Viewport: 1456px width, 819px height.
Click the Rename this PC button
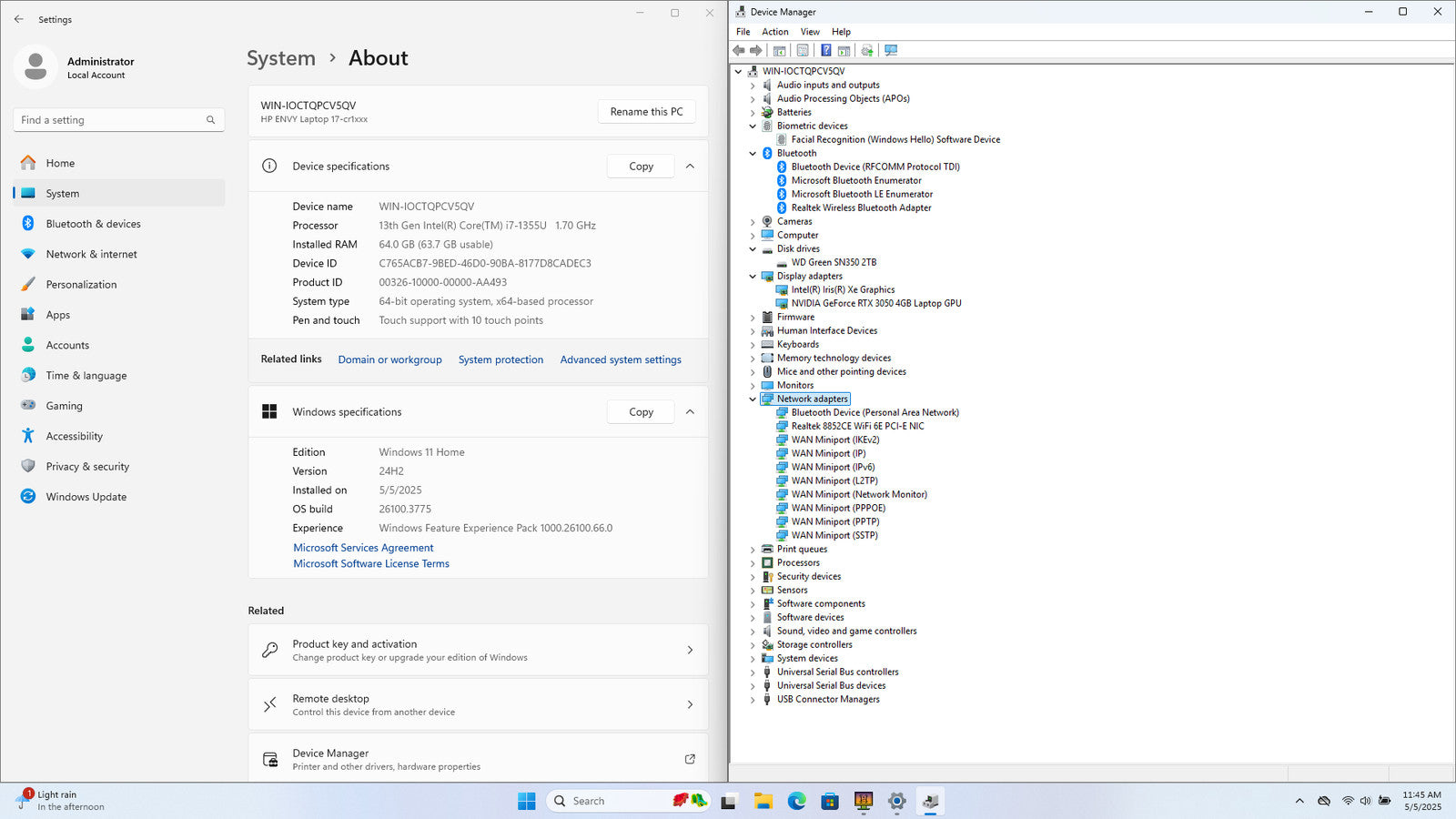pos(646,112)
